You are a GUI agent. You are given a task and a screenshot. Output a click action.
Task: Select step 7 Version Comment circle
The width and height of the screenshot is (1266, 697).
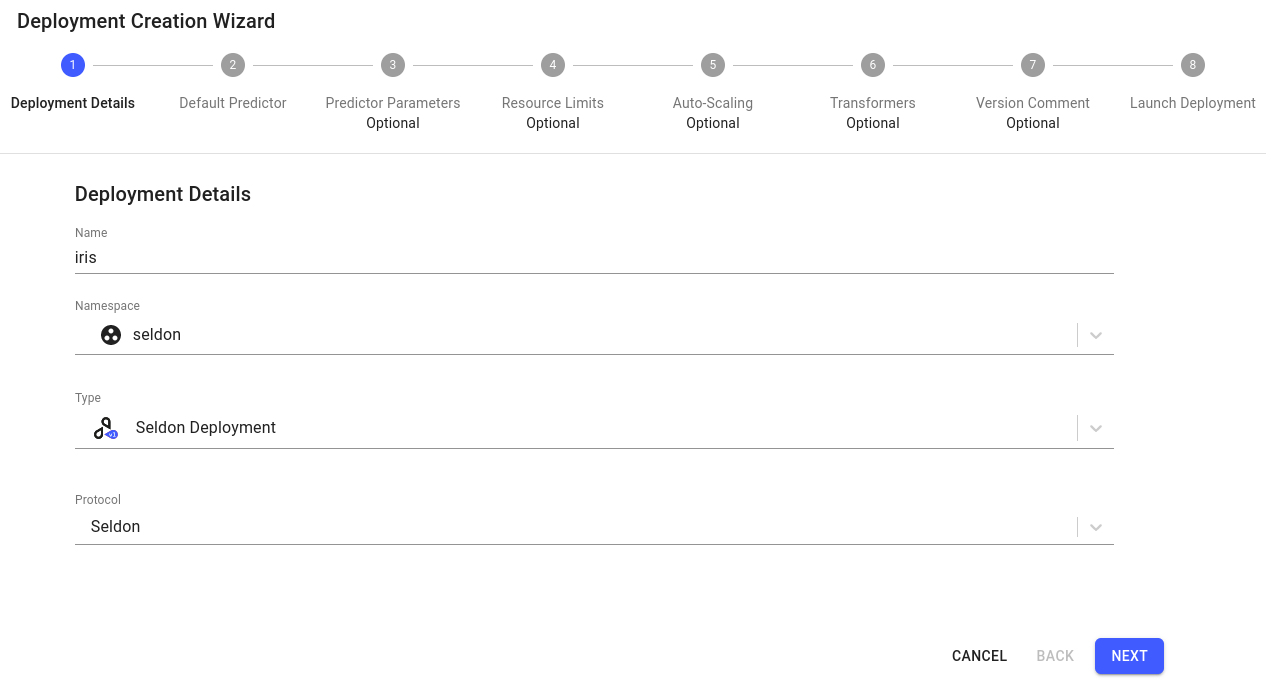[1033, 65]
